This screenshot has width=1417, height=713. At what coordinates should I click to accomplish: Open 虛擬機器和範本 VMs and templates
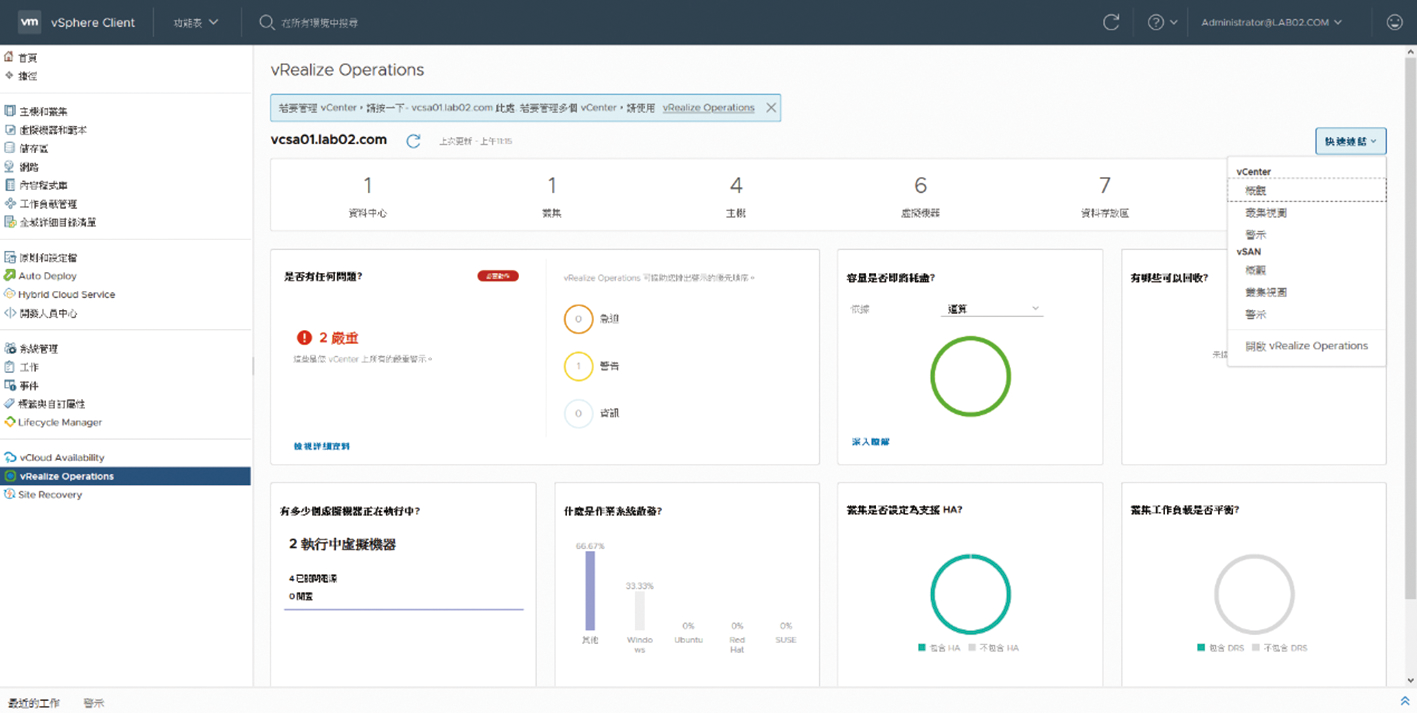tap(45, 130)
